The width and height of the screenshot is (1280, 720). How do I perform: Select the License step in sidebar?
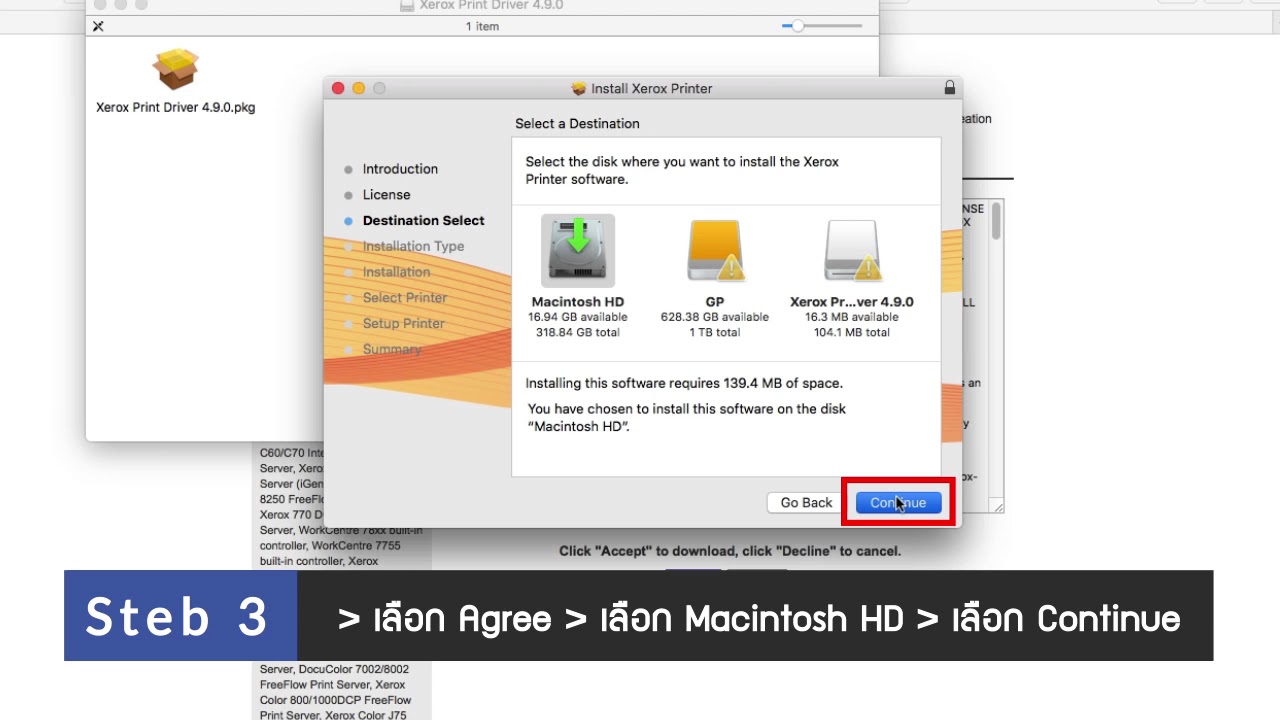pos(386,195)
